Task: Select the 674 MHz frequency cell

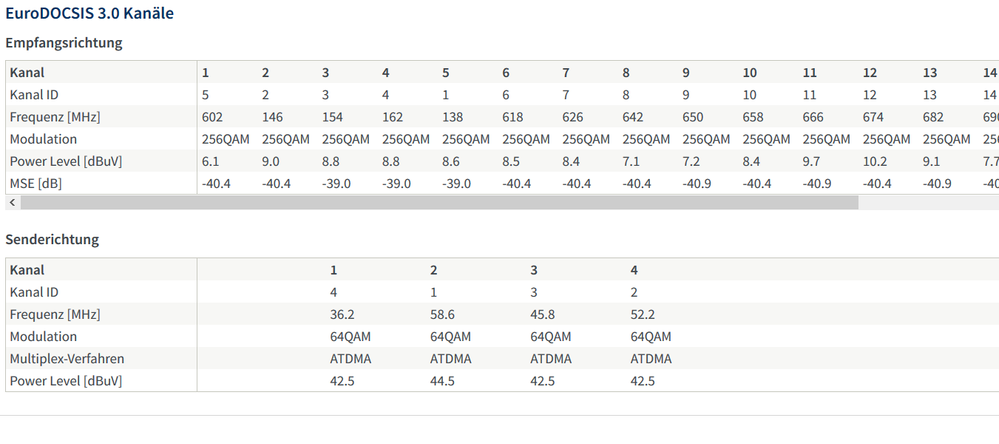Action: point(874,117)
